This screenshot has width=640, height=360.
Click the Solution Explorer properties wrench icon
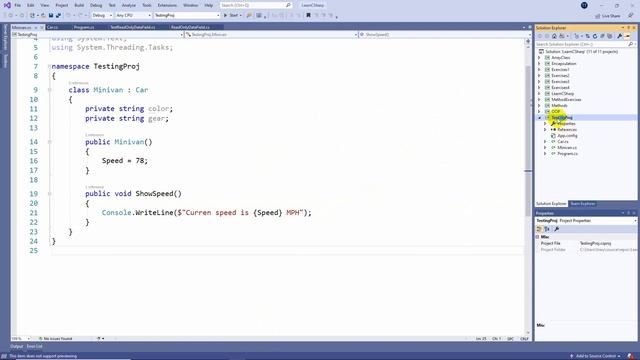(620, 36)
